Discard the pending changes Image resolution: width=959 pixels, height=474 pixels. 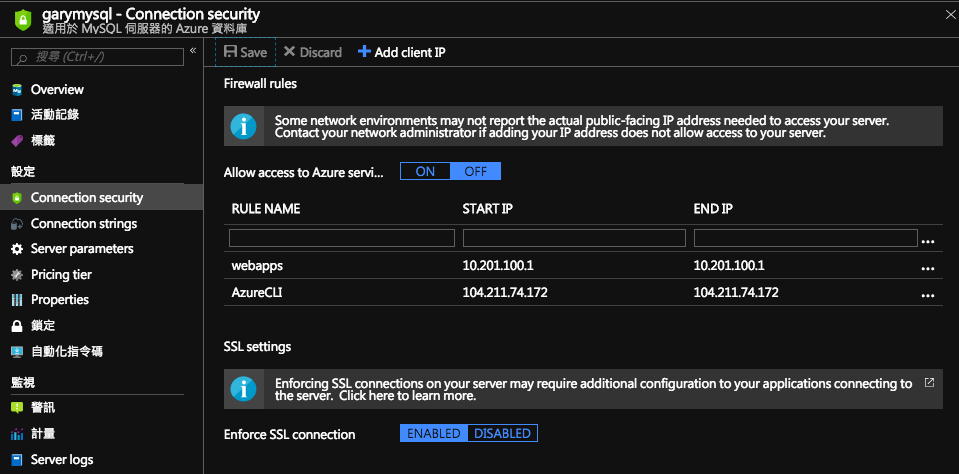[x=313, y=52]
